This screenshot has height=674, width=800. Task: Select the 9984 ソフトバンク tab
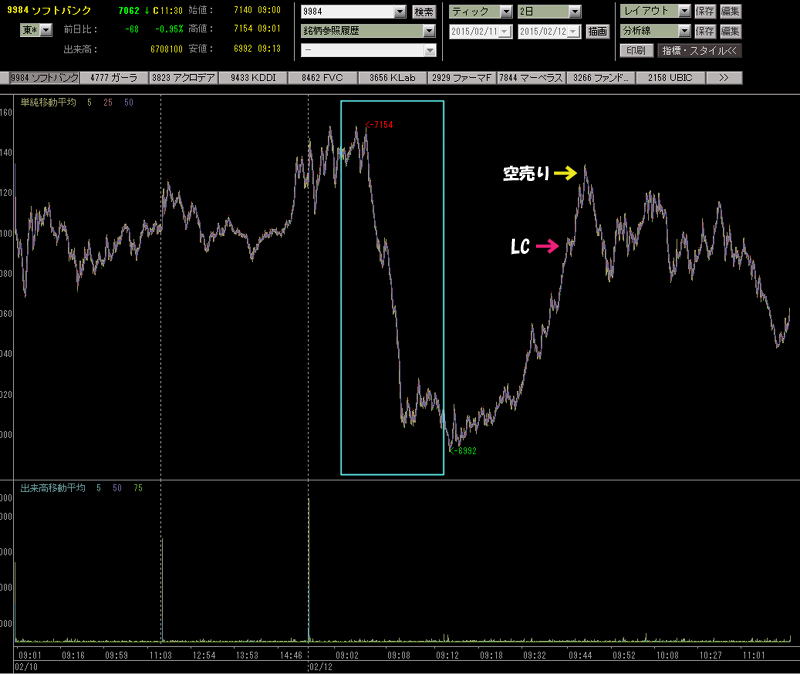tap(44, 78)
